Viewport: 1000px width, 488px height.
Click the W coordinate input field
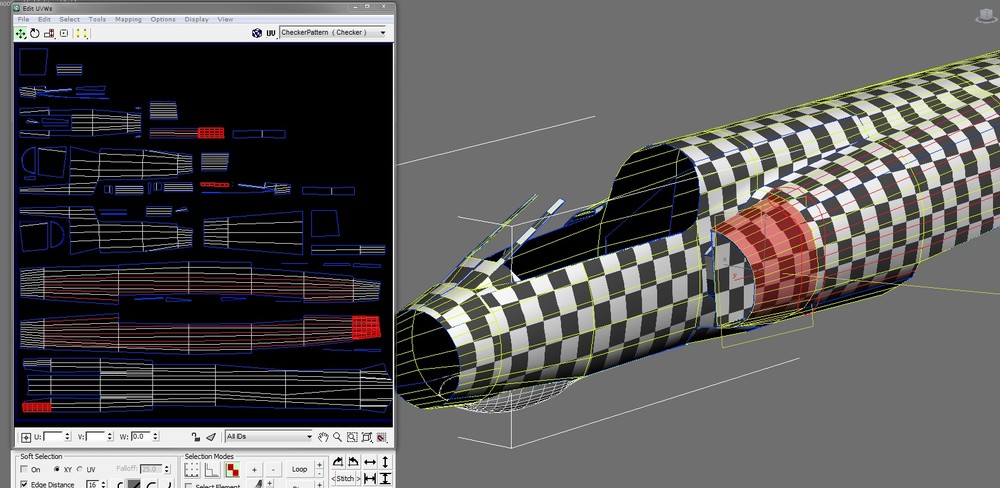(142, 437)
